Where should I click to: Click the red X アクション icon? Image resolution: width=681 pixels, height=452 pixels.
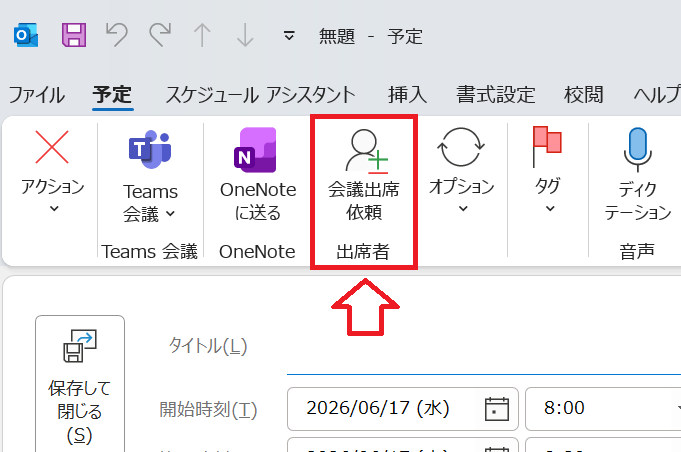point(52,147)
